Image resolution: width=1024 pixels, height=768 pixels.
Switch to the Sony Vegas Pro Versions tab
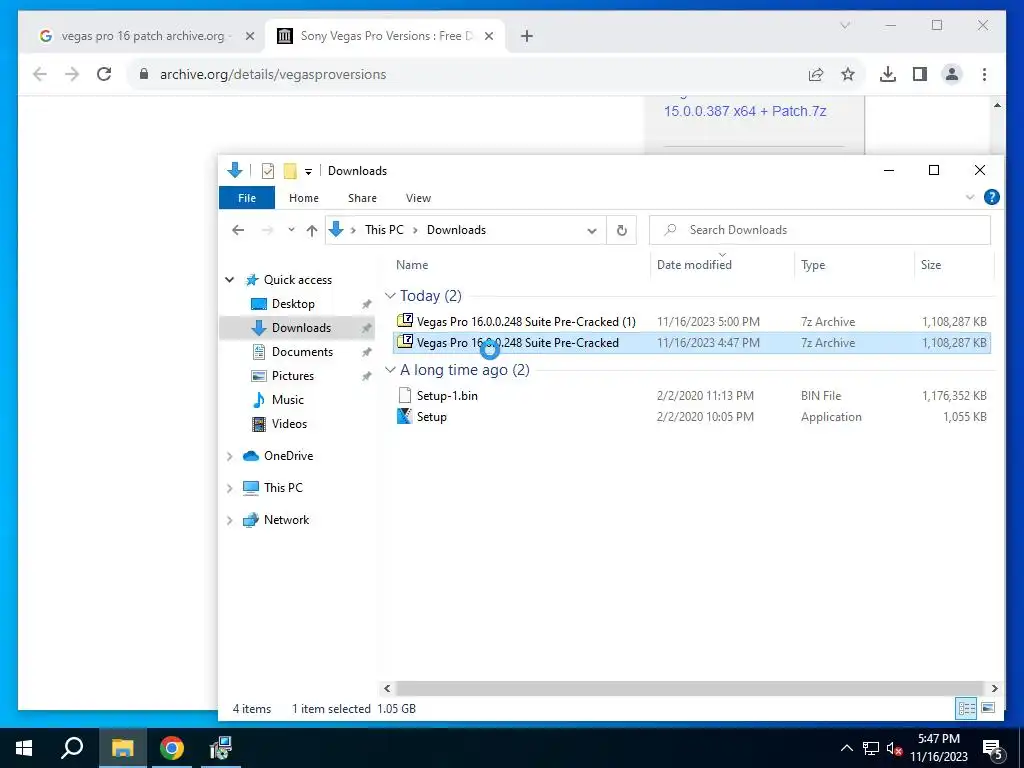click(383, 36)
